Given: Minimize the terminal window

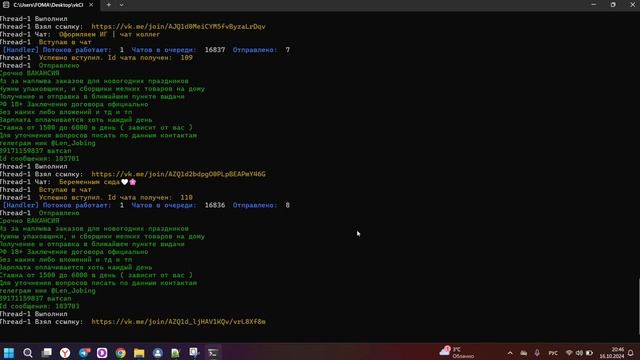Looking at the screenshot, I should click(594, 4).
